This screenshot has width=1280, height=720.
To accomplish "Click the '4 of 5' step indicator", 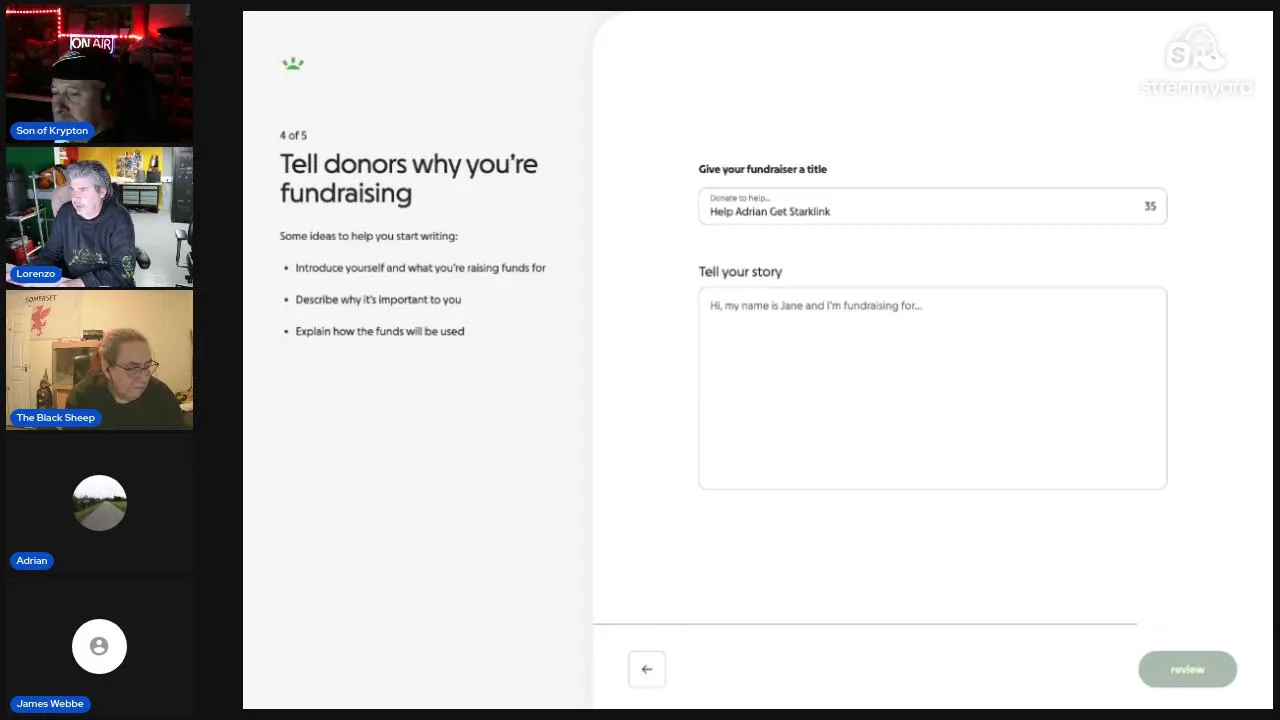I will pos(293,135).
